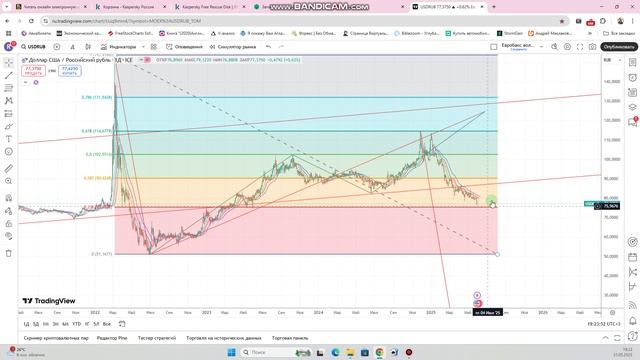Select the brush drawing tool

[x=9, y=127]
